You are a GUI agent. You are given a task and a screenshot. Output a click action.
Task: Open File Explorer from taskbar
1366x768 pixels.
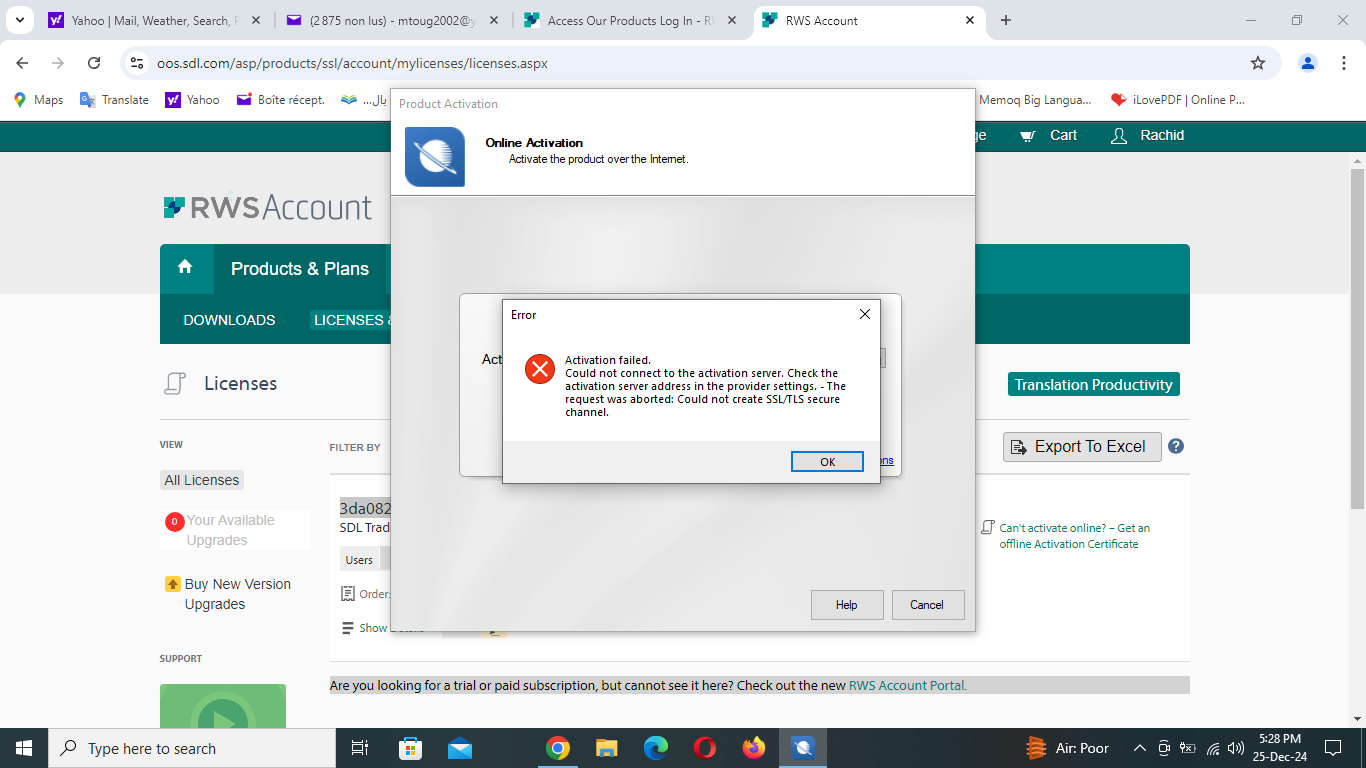(607, 748)
